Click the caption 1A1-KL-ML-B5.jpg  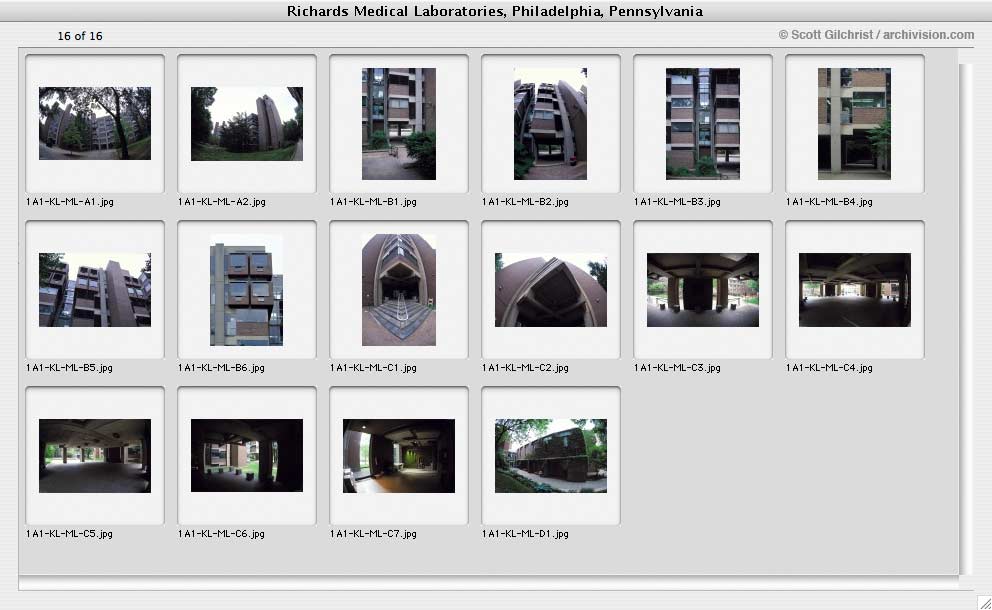coord(70,368)
